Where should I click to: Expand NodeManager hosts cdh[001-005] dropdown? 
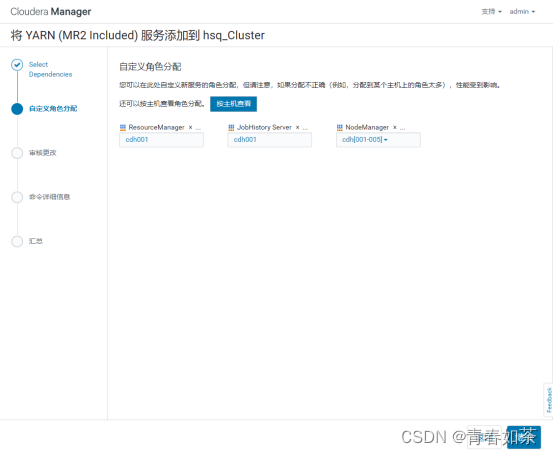pos(378,140)
